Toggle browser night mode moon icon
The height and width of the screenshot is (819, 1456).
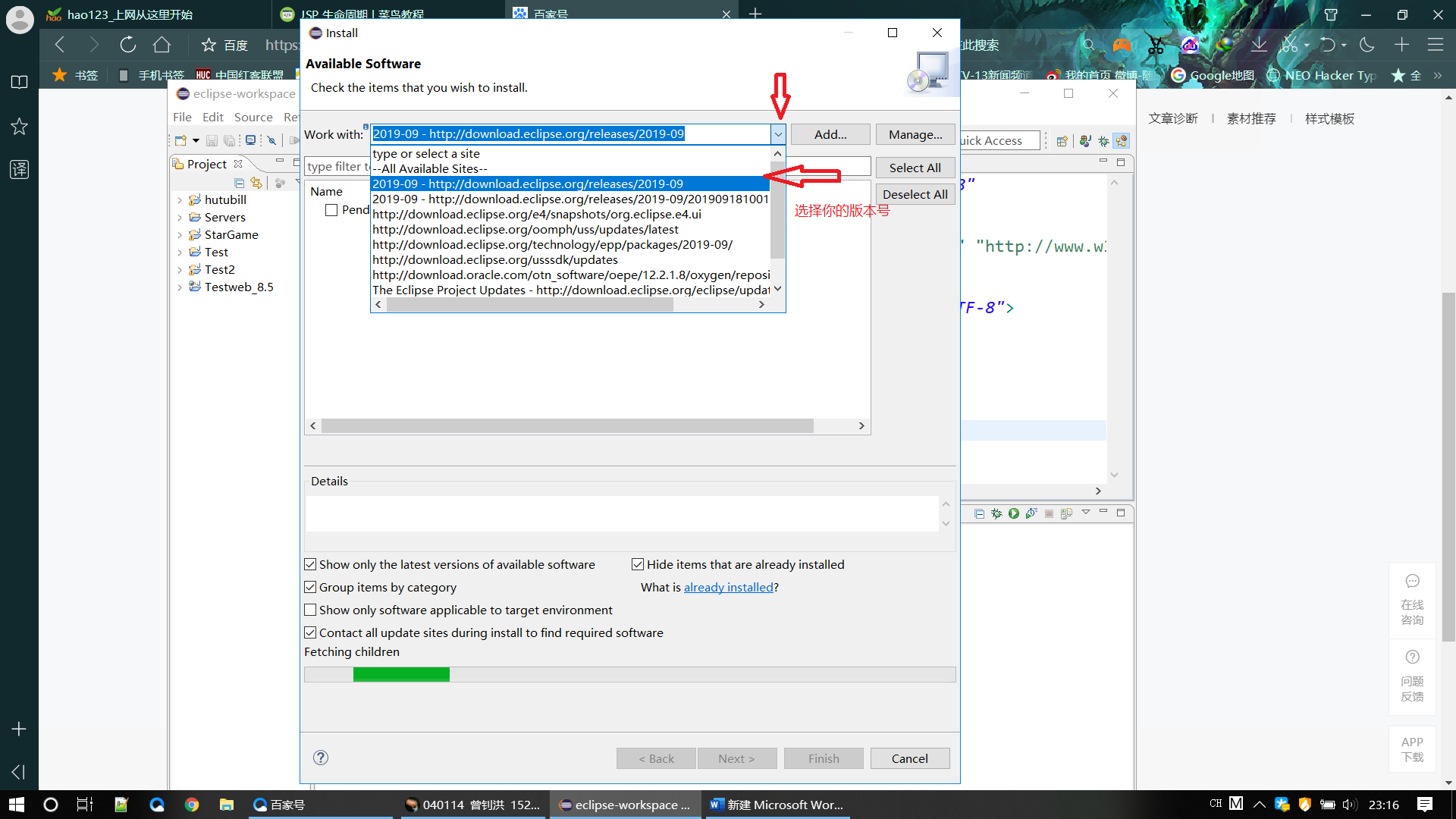coord(1367,45)
